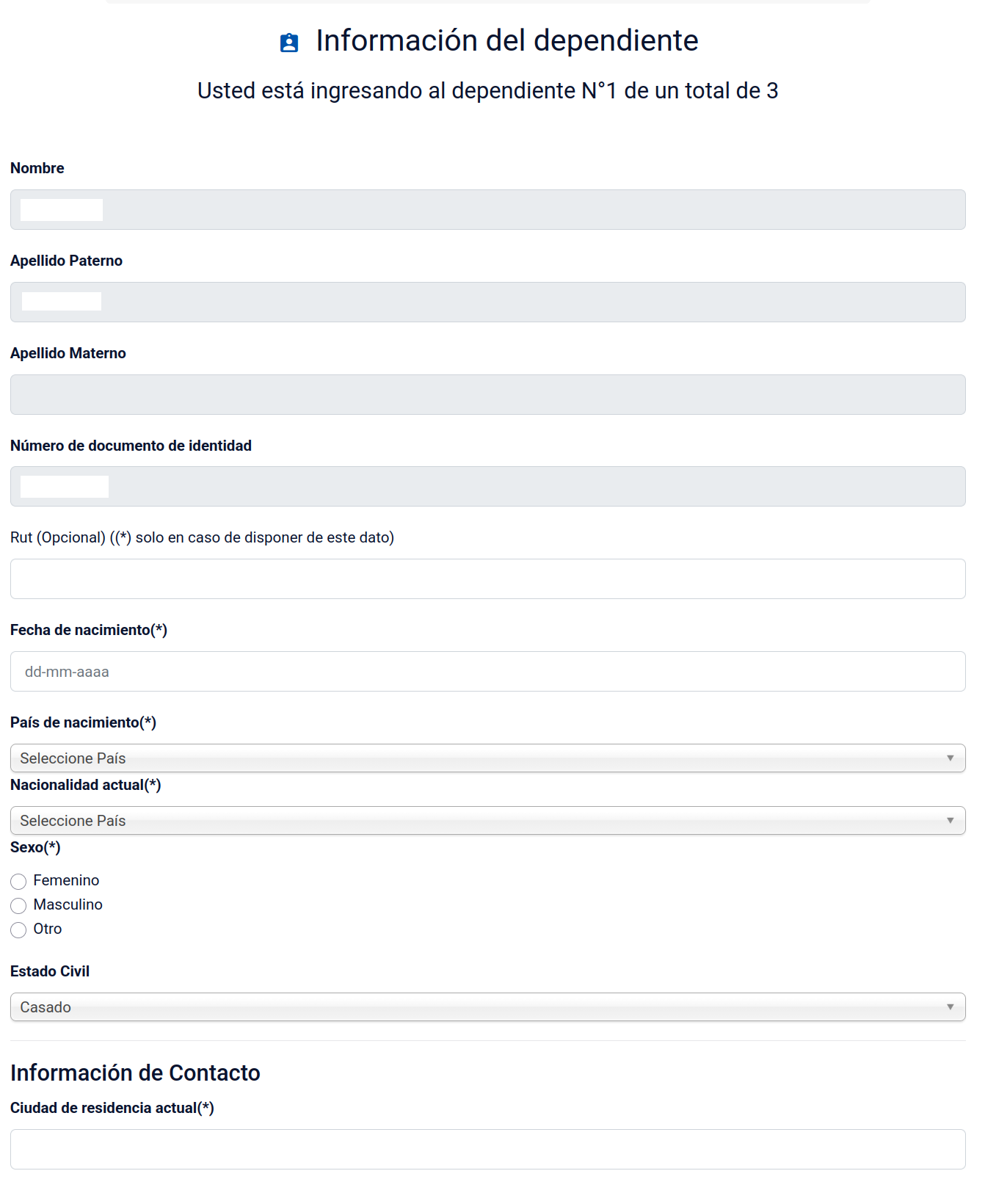Click the Estado Civil dropdown arrow

click(950, 1007)
